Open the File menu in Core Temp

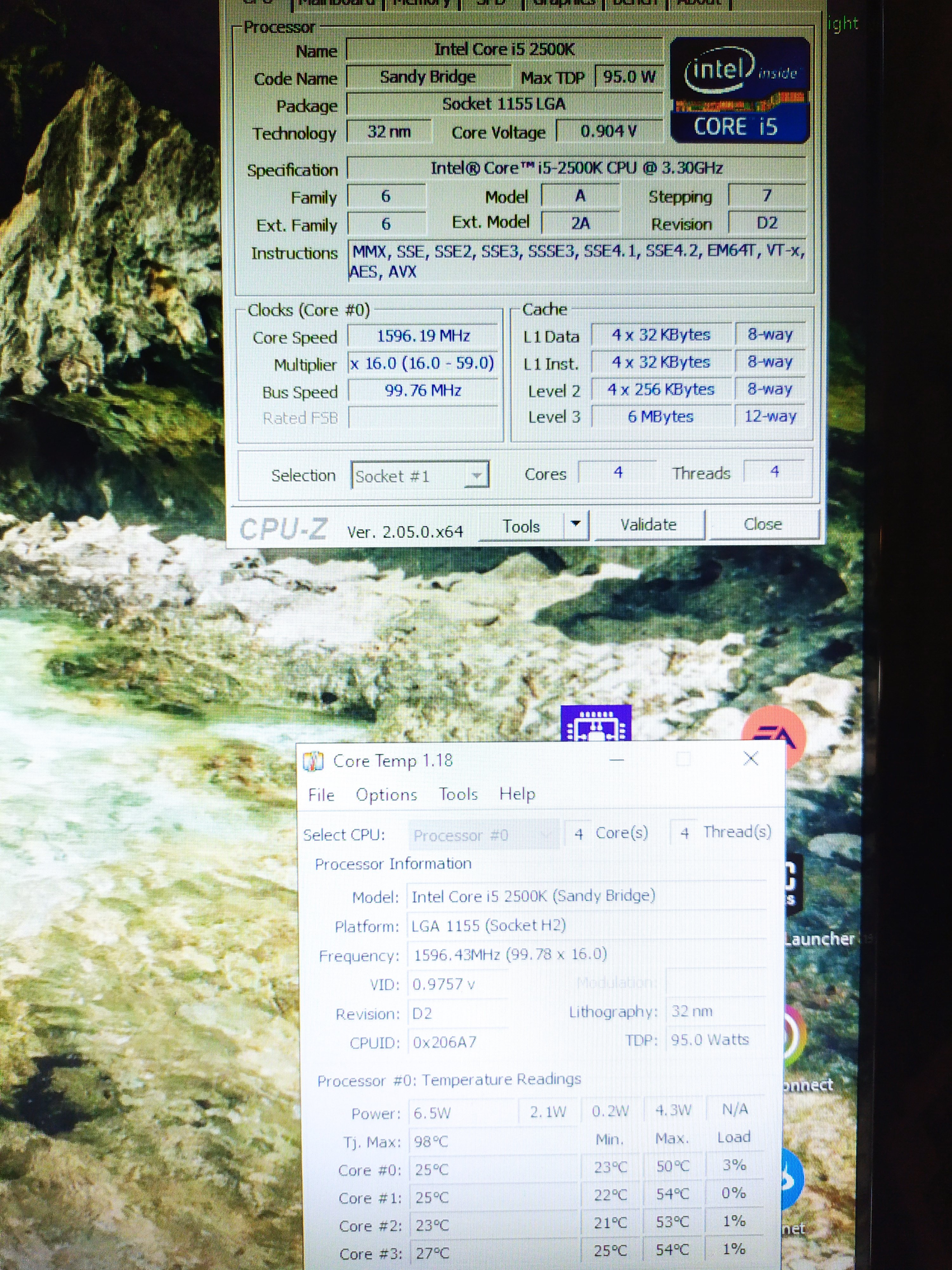tap(321, 795)
